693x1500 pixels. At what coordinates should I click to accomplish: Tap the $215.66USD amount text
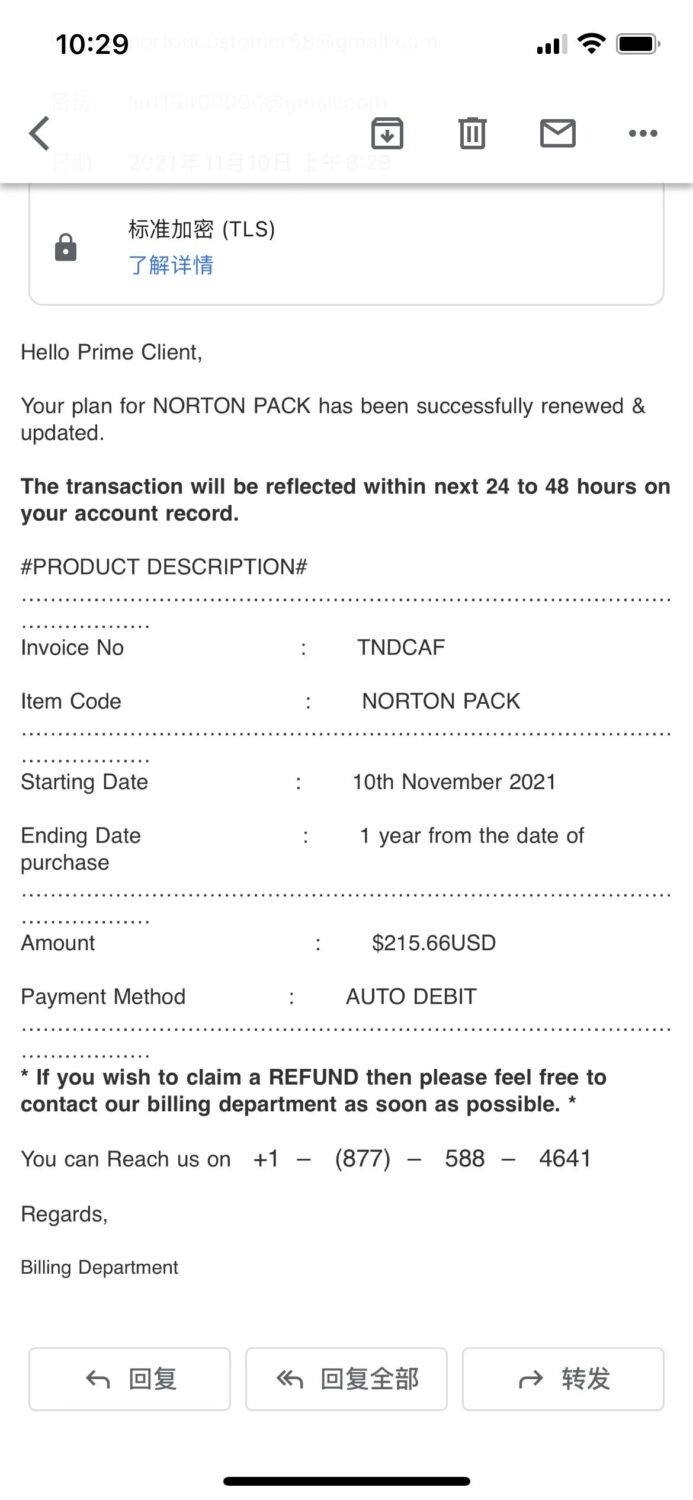click(433, 943)
